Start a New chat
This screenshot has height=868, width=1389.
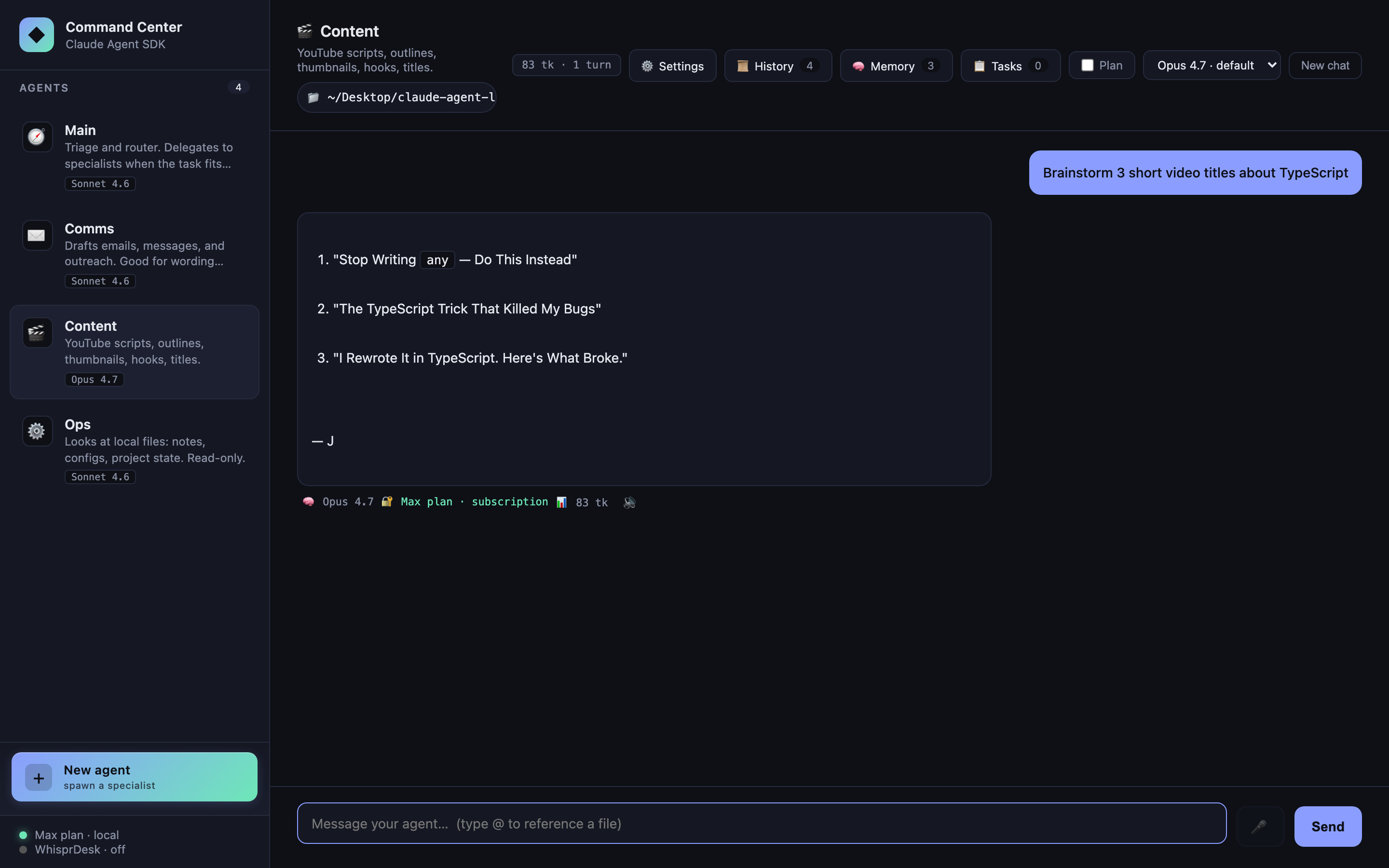tap(1325, 65)
